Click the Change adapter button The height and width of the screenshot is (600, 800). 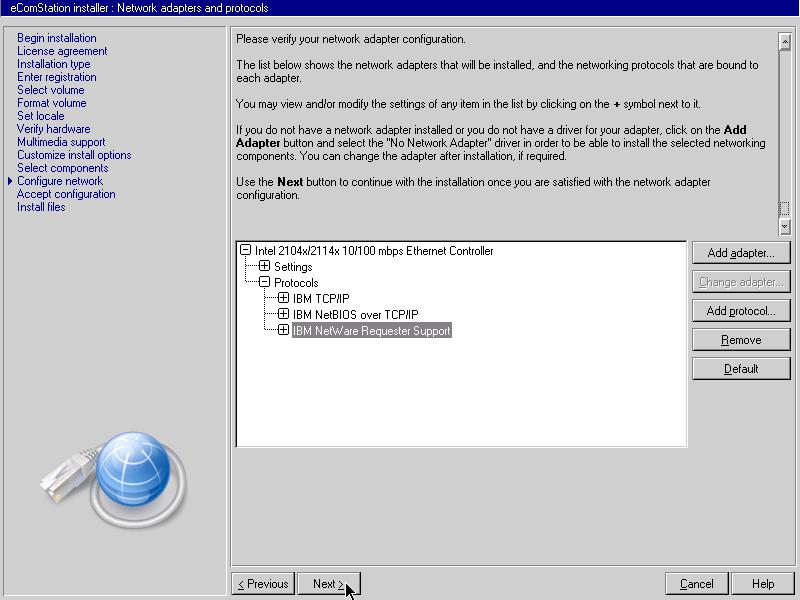click(741, 282)
